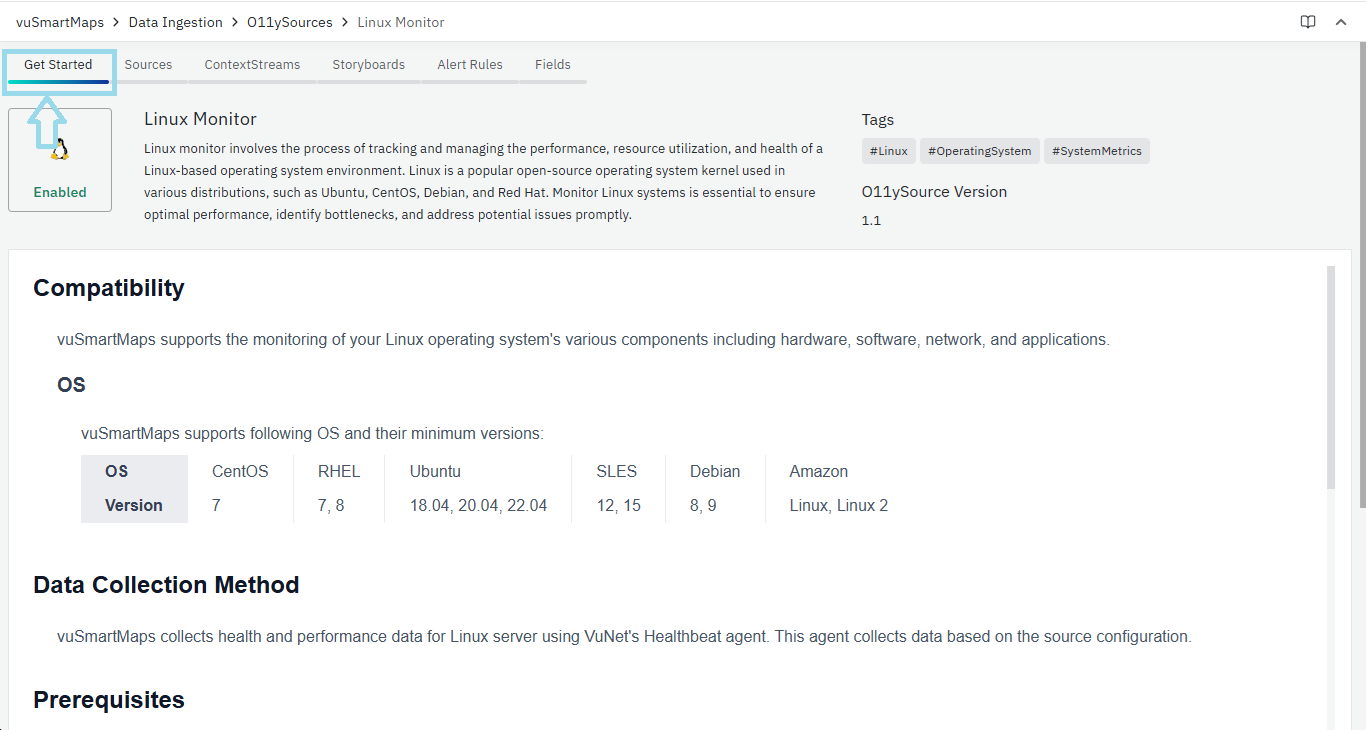
Task: Switch to the Sources tab
Action: (149, 64)
